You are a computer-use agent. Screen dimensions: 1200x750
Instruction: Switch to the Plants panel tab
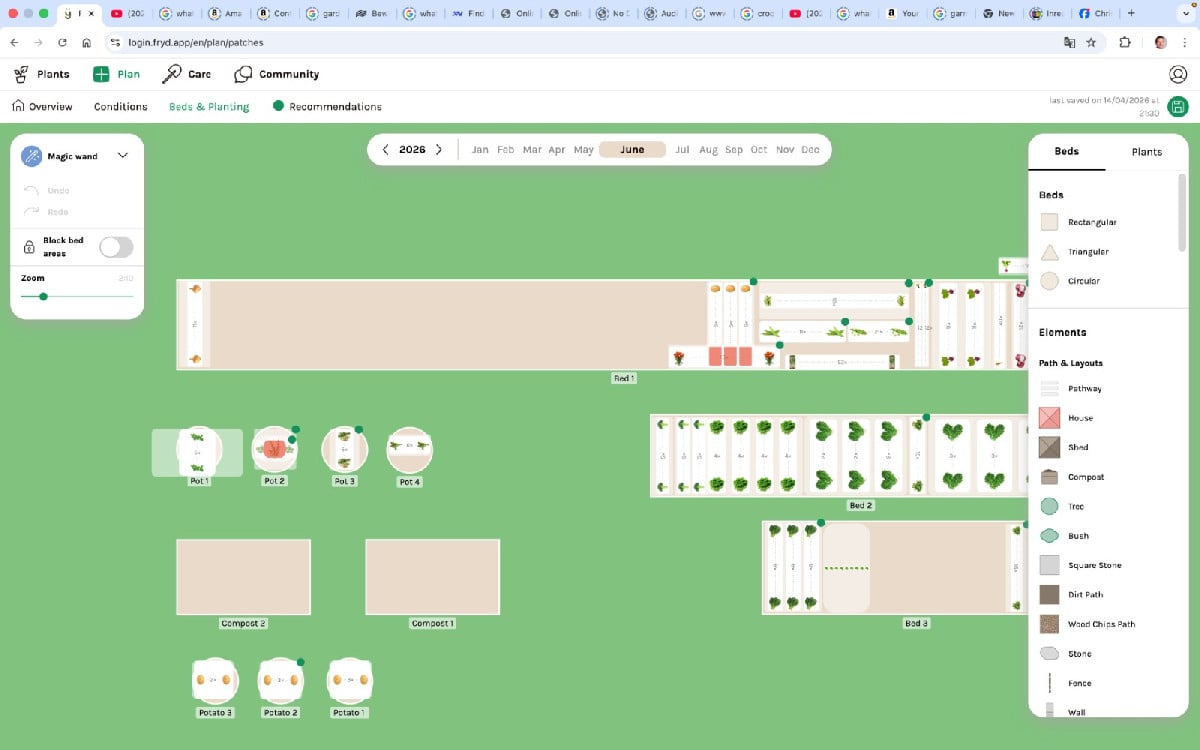pos(1146,152)
